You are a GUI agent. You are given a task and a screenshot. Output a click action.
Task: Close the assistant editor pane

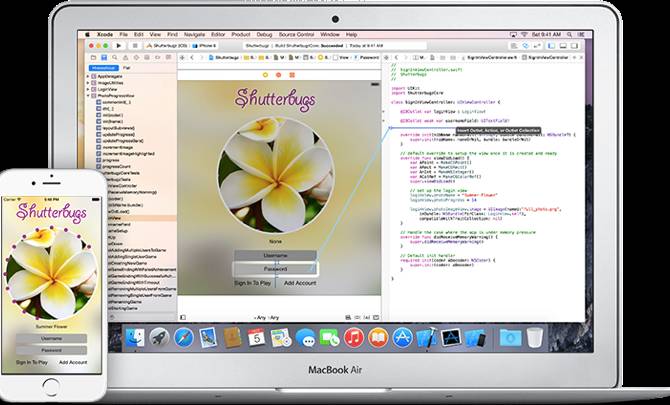[581, 57]
